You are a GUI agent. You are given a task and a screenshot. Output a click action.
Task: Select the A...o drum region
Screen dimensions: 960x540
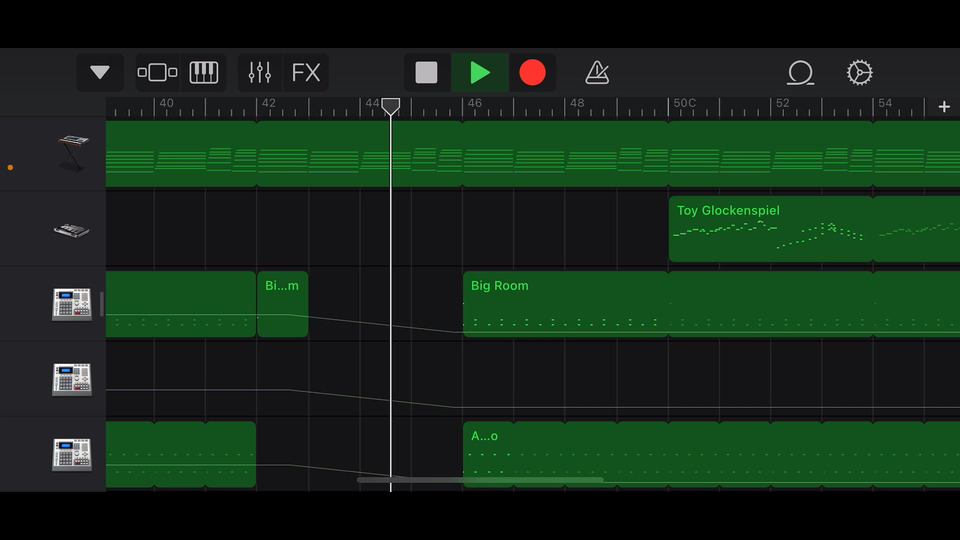488,454
